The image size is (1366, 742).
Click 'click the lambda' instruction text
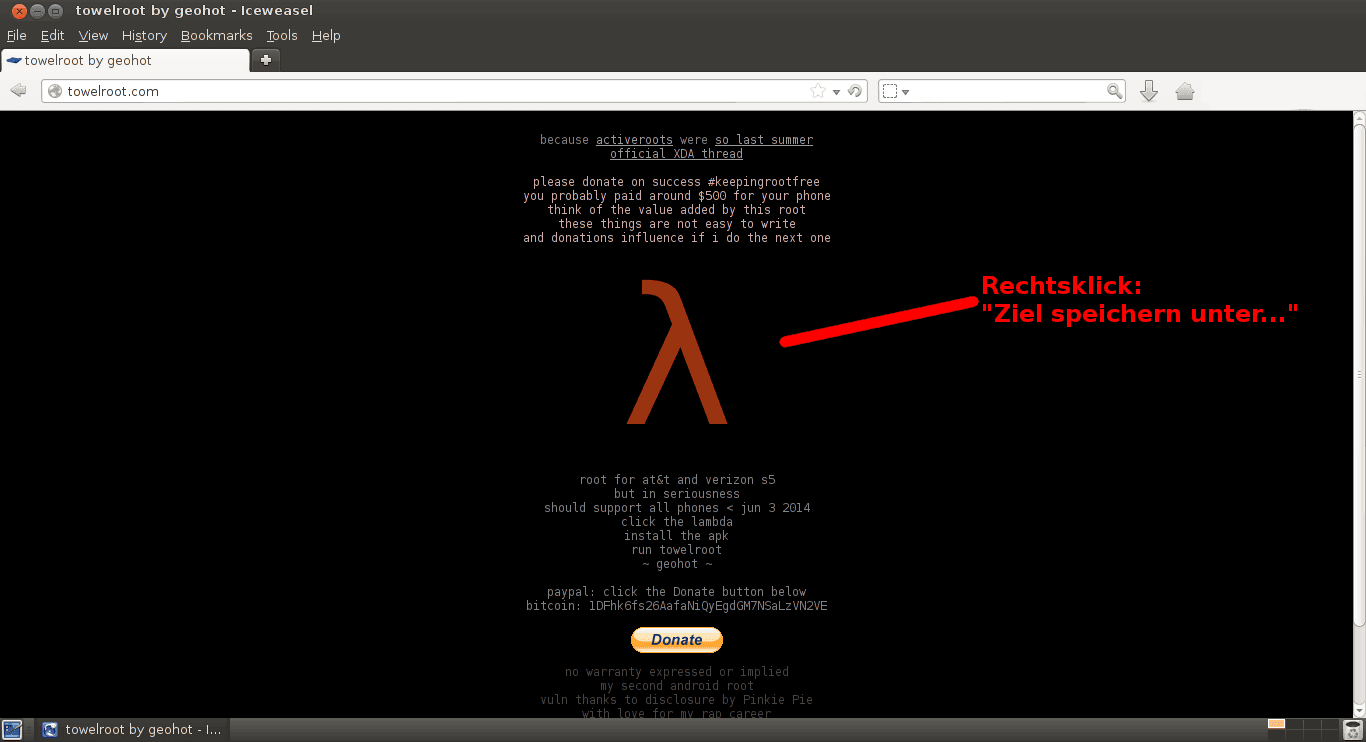click(677, 522)
